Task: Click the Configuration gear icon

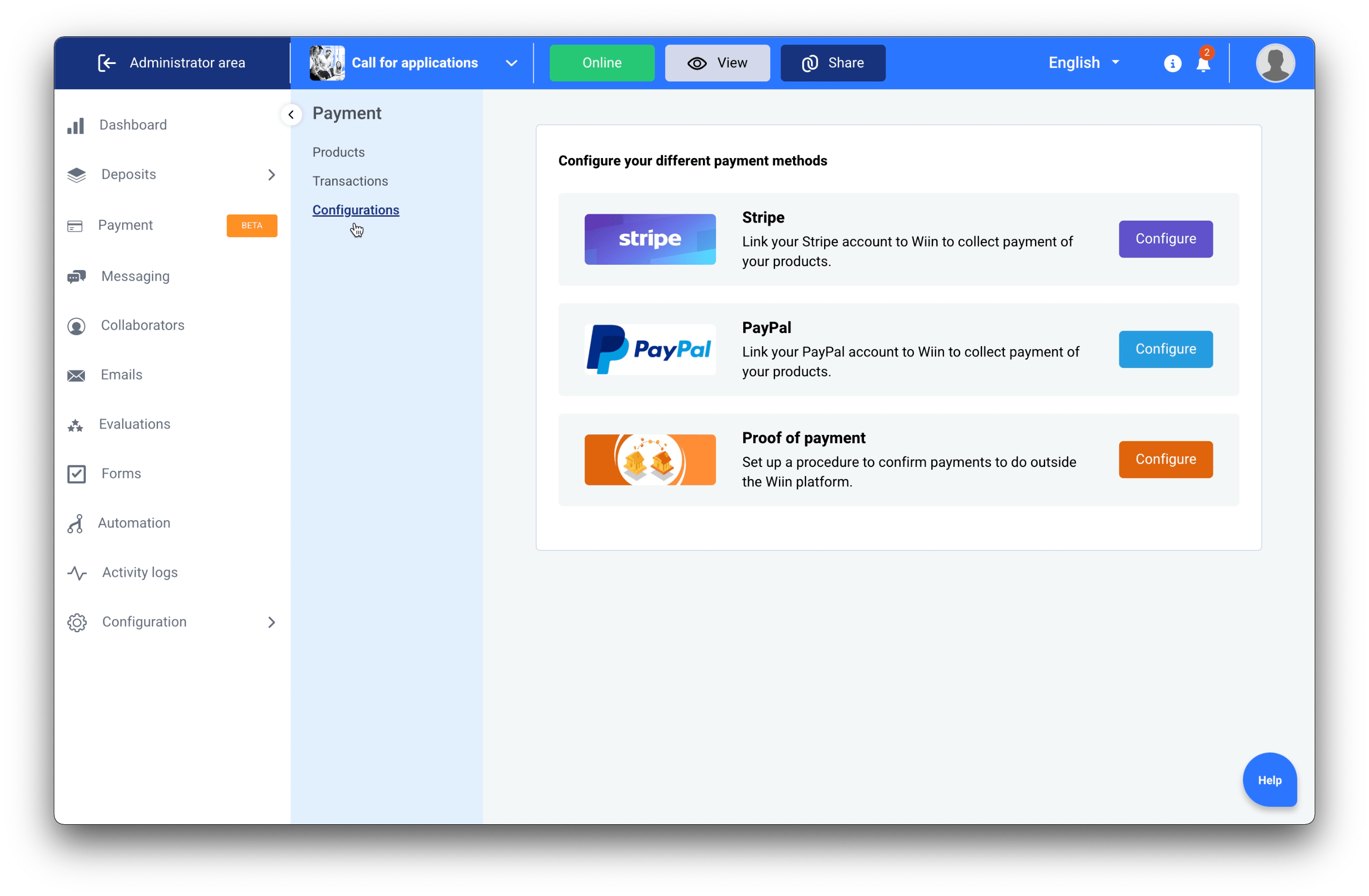Action: pos(77,622)
